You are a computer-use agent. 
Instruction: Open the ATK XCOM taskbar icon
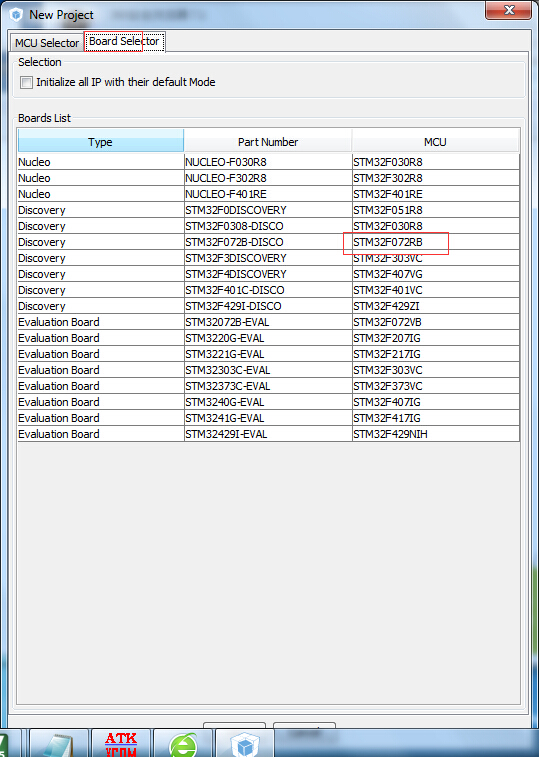click(121, 743)
